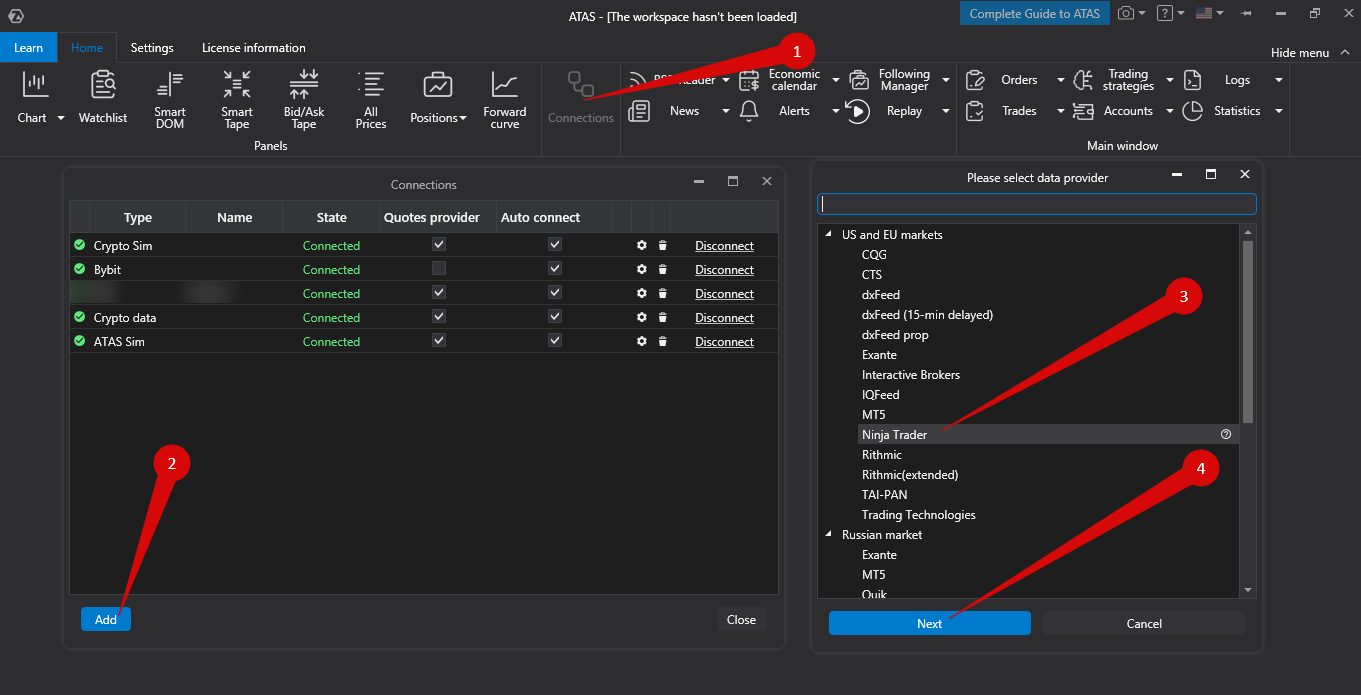The height and width of the screenshot is (695, 1361).
Task: Open the Orders window icon
Action: click(976, 80)
